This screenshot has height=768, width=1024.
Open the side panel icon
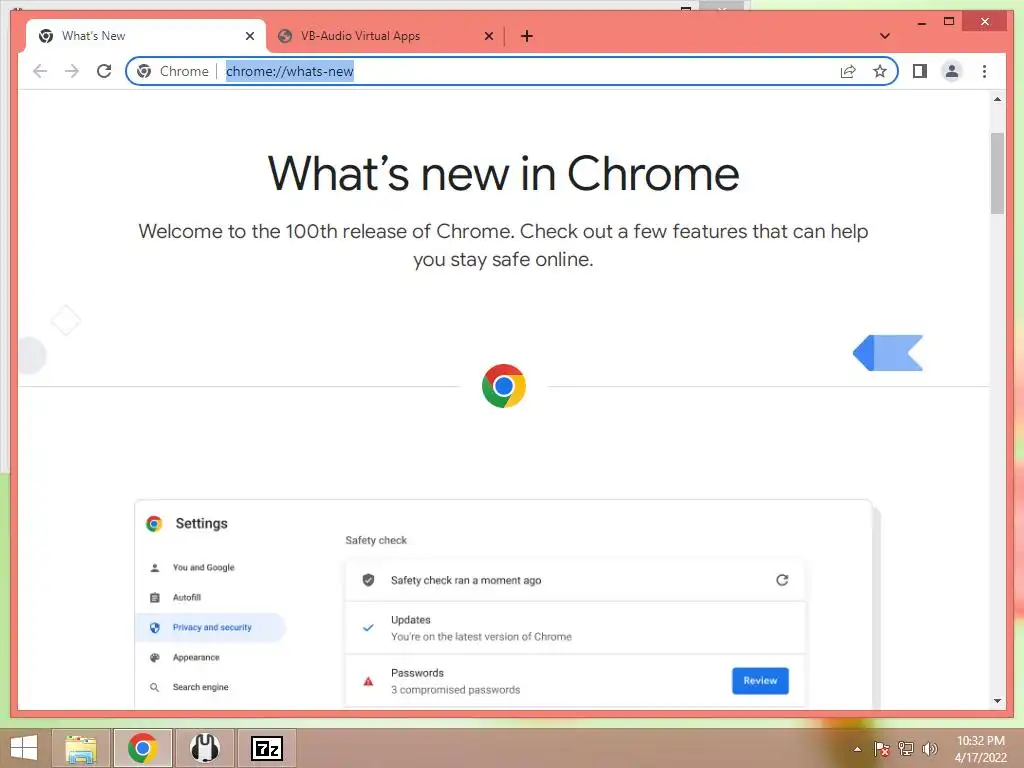click(920, 71)
